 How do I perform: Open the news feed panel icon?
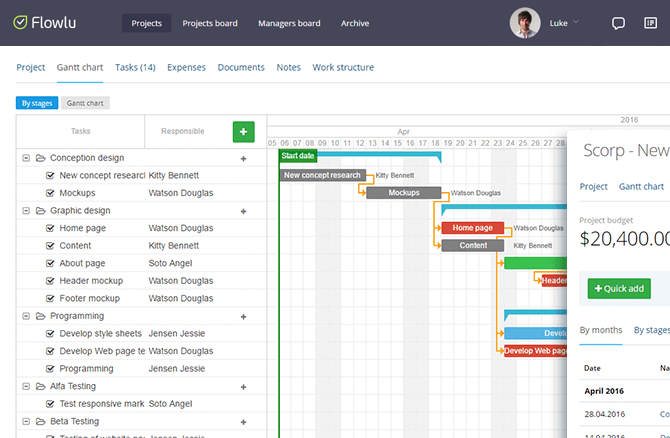point(650,23)
